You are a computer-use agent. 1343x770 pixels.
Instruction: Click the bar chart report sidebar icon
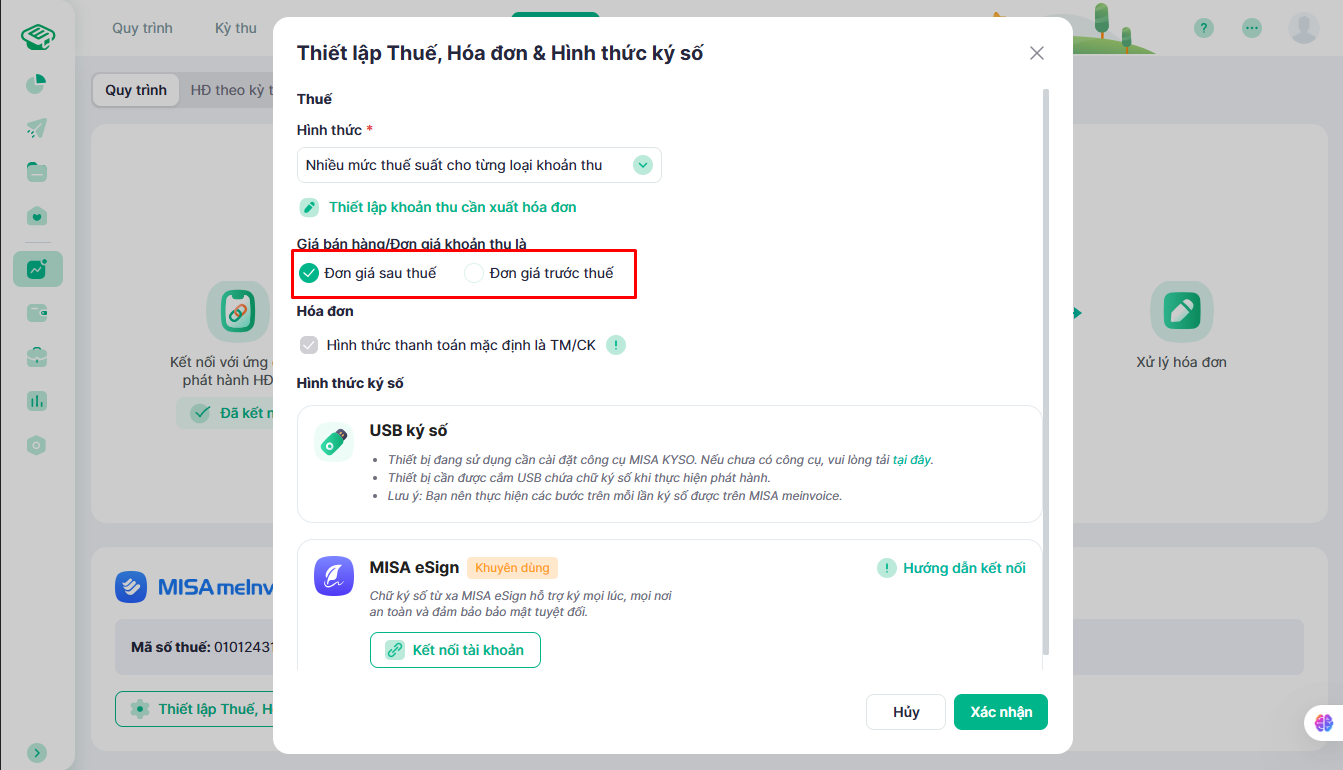37,401
